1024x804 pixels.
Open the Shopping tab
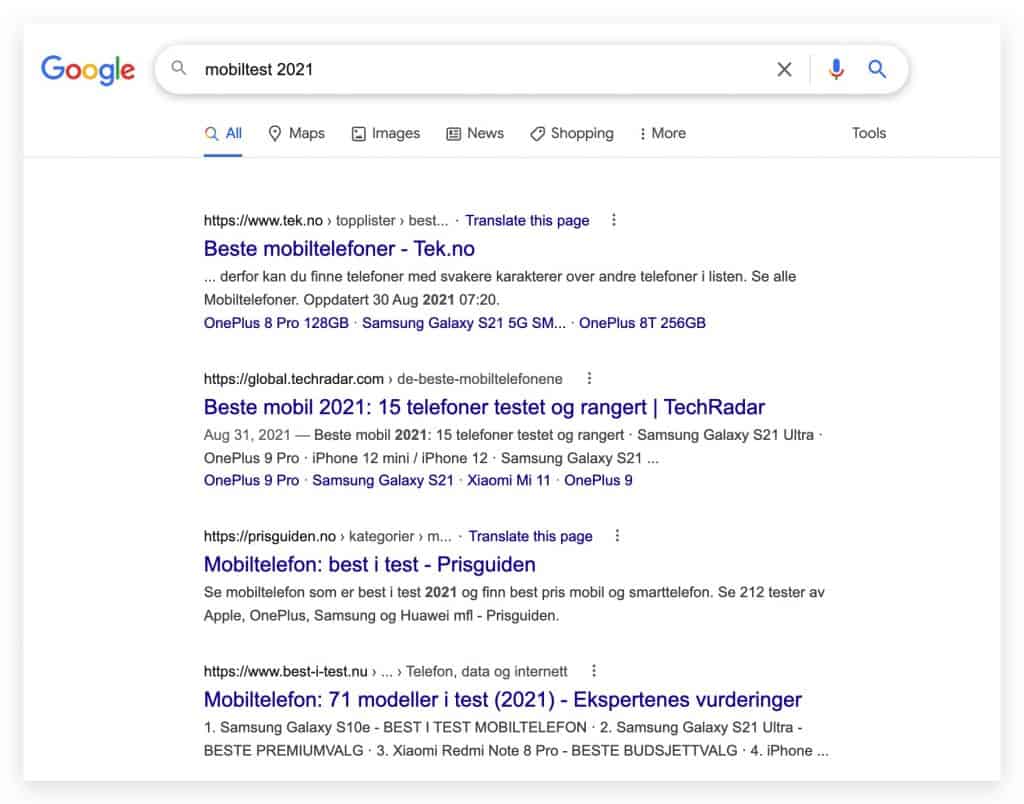pos(572,133)
